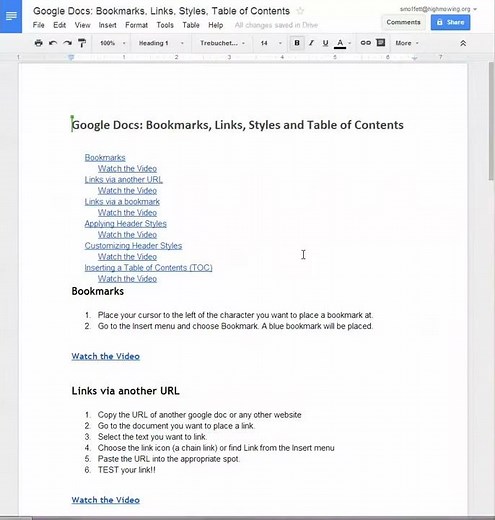Follow the Bookmarks TOC link
This screenshot has height=520, width=495.
pyautogui.click(x=105, y=158)
